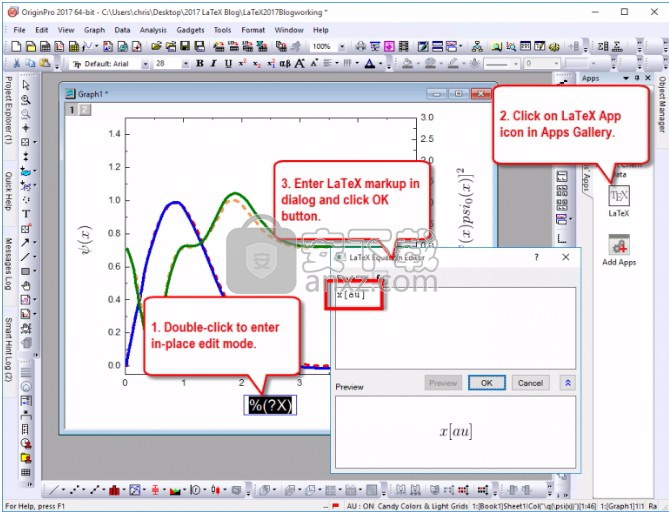The height and width of the screenshot is (512, 669).
Task: Select the Pointer tool in the Tools bar
Action: pos(26,85)
